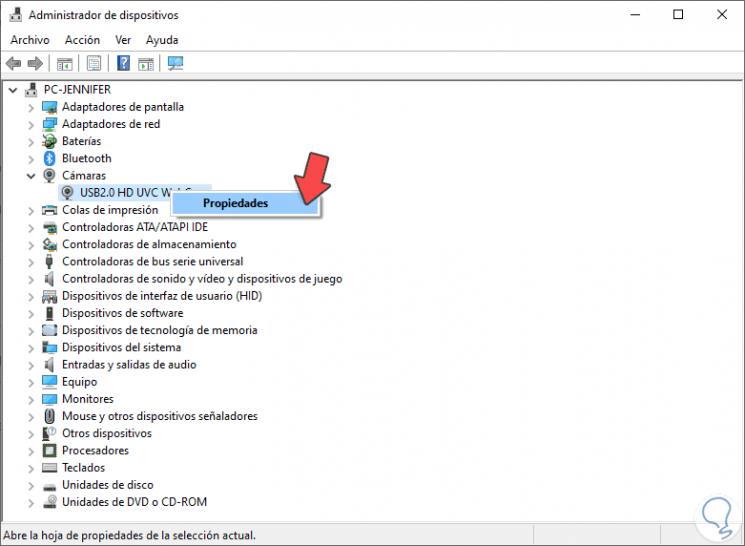Open the Acción menu

pyautogui.click(x=82, y=40)
